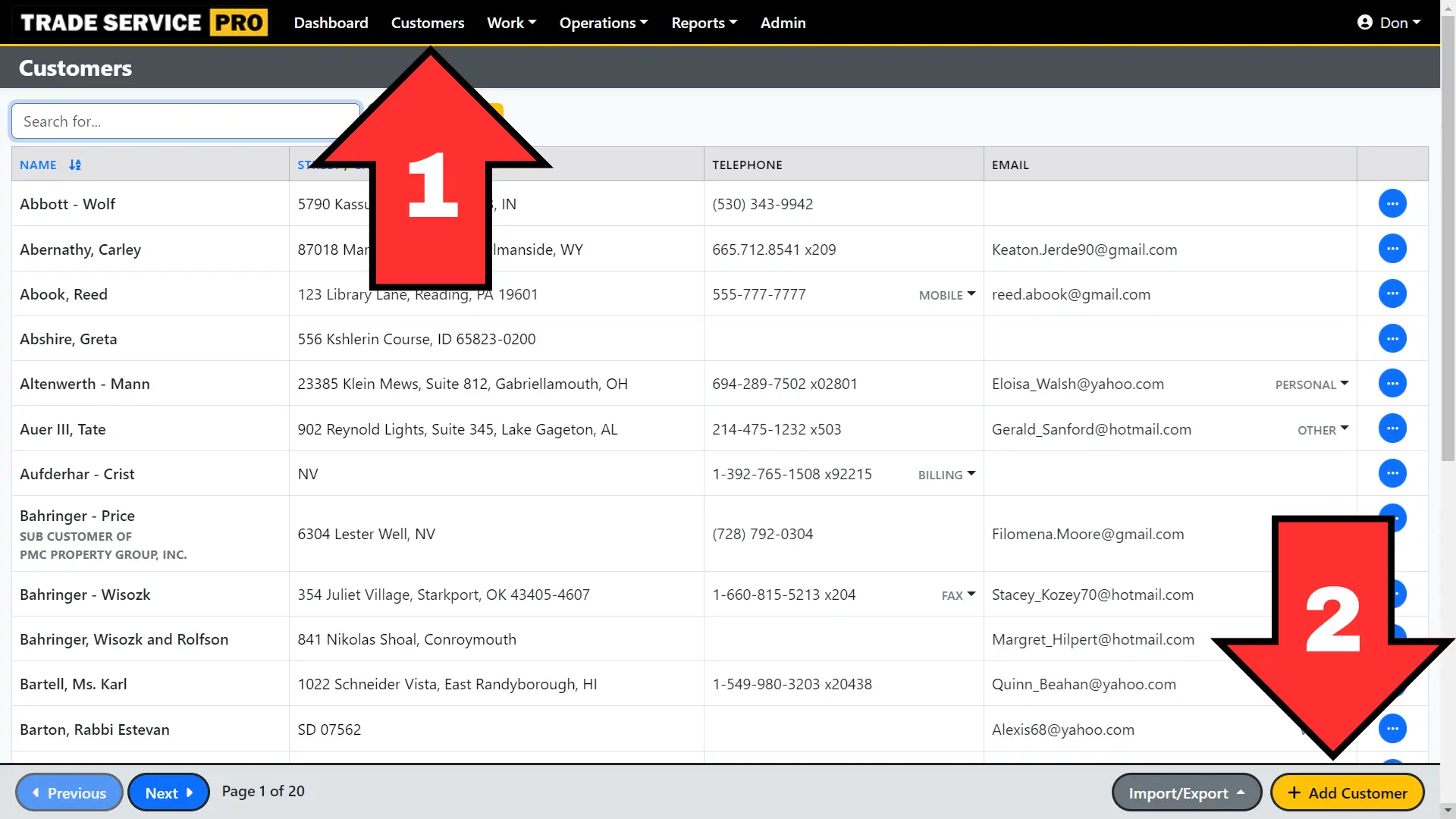Go to the Next page of customers
This screenshot has height=819, width=1456.
[x=168, y=792]
